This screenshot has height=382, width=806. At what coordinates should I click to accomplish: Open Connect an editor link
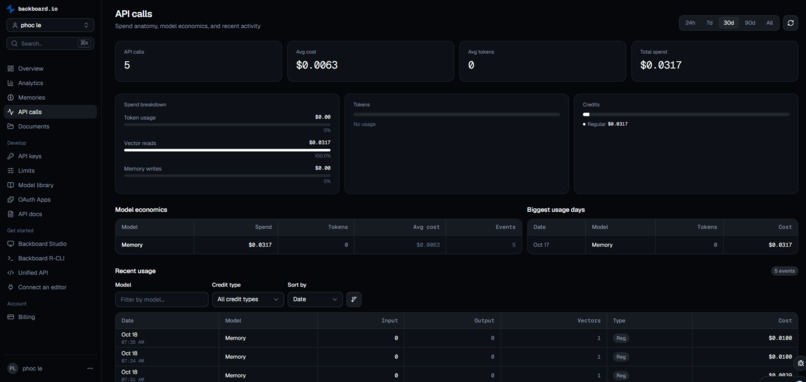pos(50,287)
